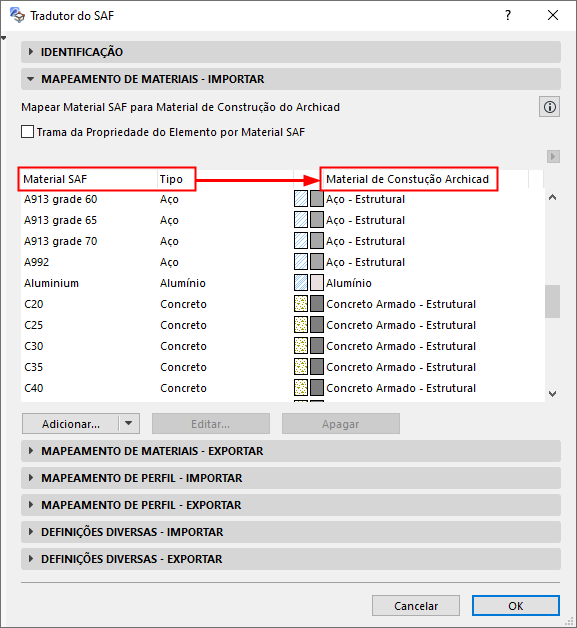Select the C40 material row

coord(282,388)
